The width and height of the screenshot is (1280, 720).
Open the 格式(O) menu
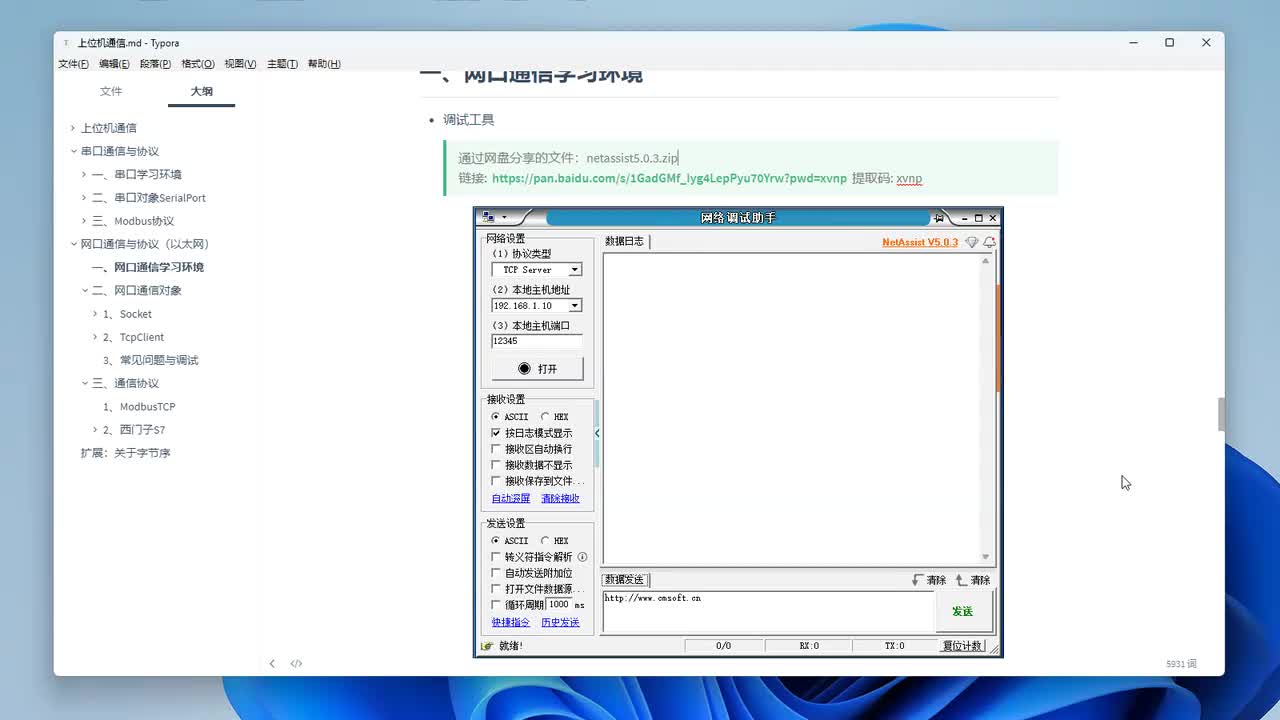click(x=198, y=64)
